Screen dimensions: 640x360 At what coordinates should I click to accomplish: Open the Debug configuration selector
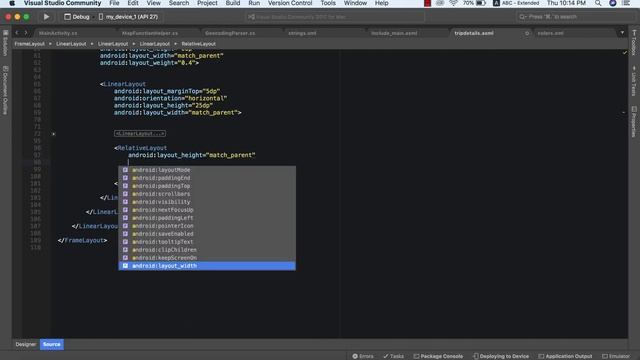pyautogui.click(x=77, y=17)
